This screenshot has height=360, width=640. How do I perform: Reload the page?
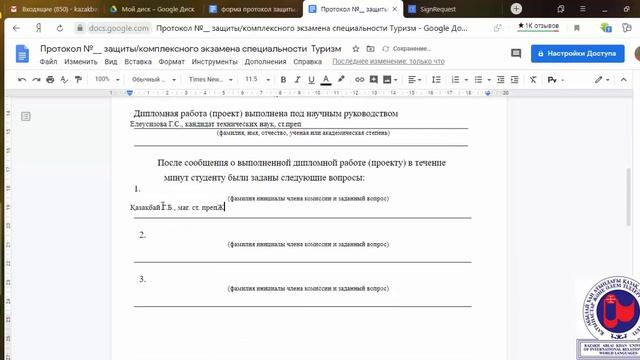pyautogui.click(x=60, y=28)
